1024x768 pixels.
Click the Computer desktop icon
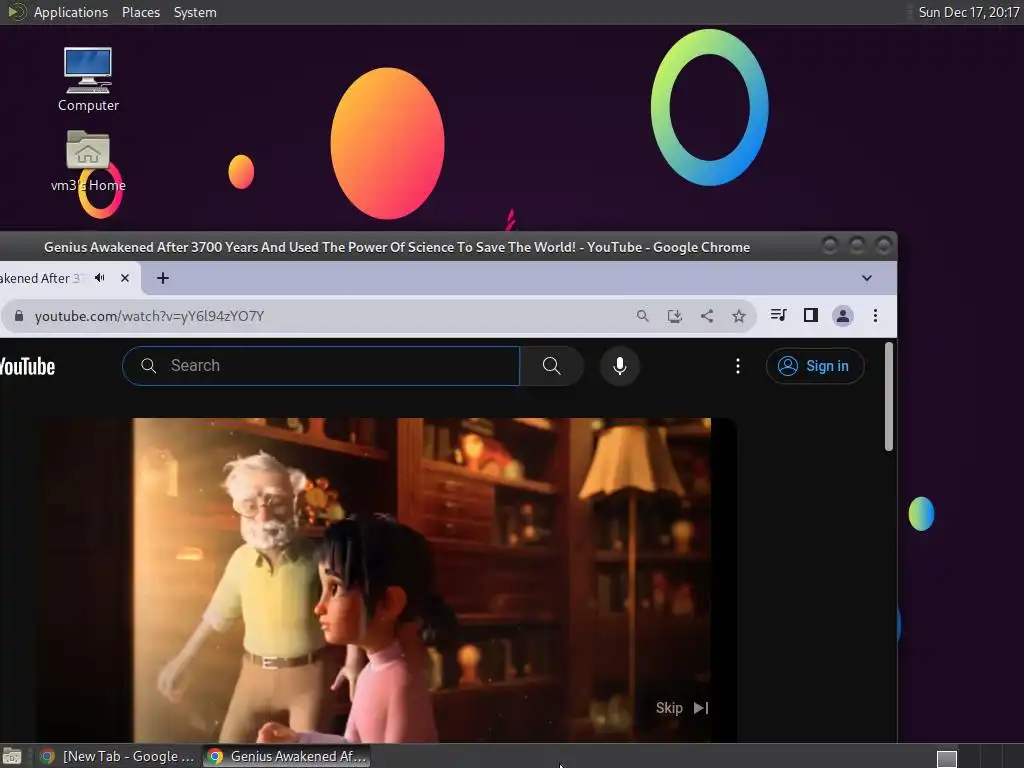[88, 79]
